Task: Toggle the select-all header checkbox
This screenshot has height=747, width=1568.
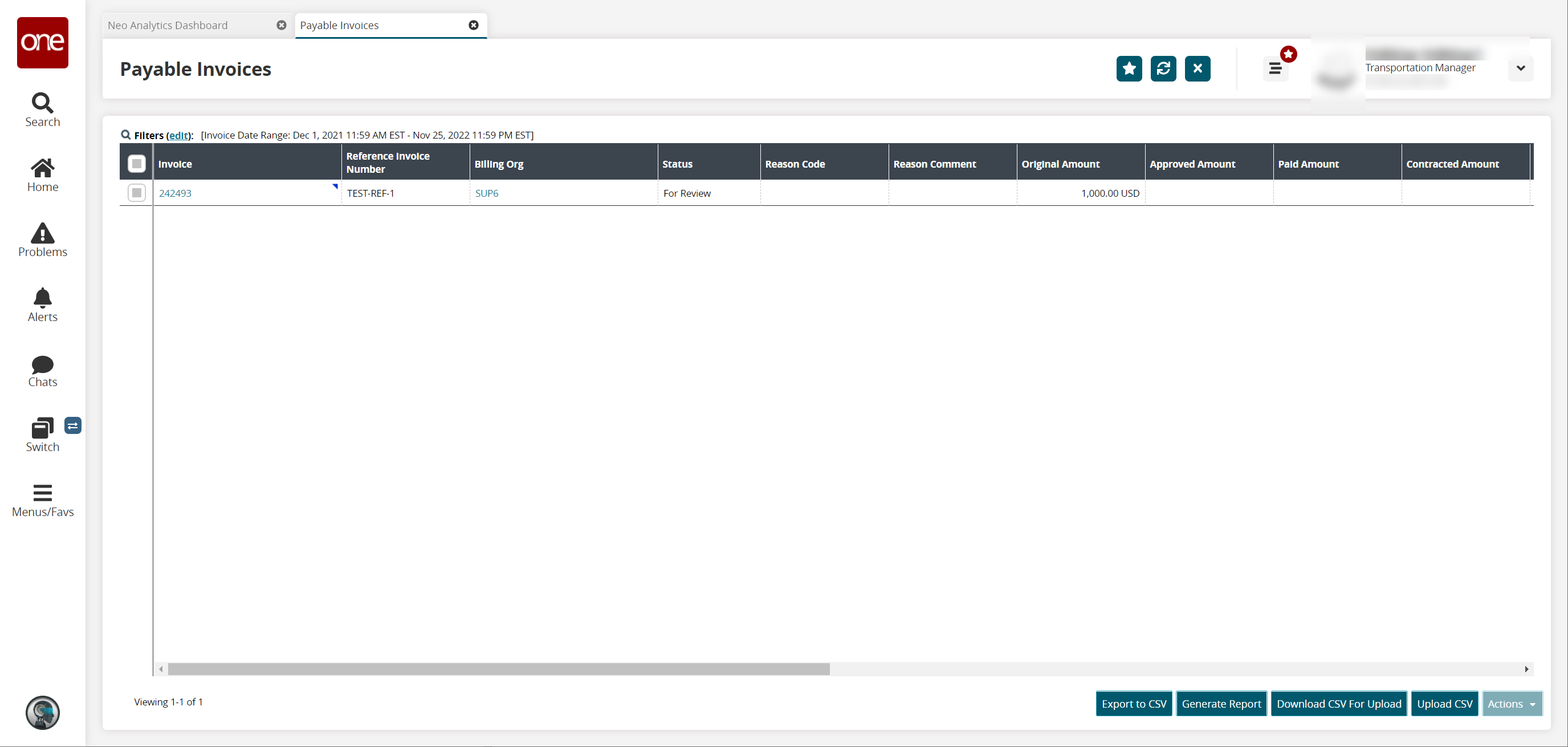Action: click(136, 163)
